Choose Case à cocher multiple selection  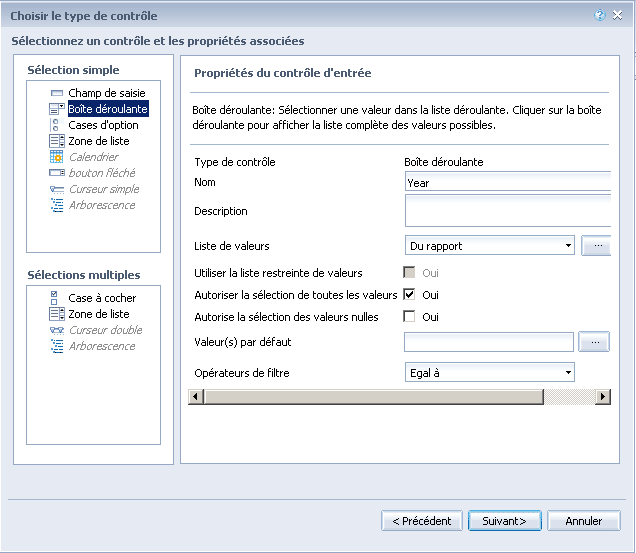click(102, 298)
